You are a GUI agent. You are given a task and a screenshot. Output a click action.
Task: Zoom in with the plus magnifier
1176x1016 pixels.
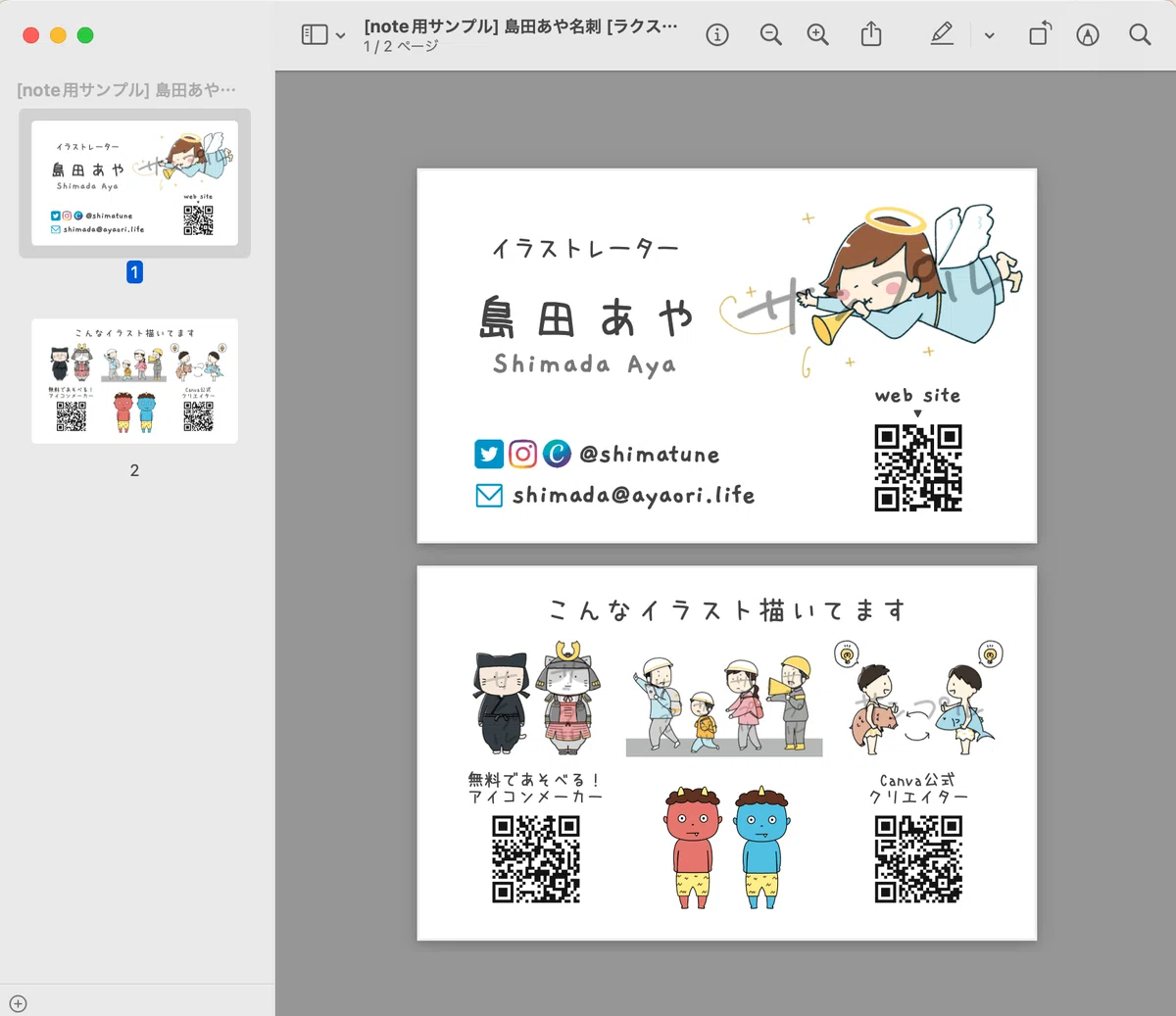pyautogui.click(x=818, y=35)
